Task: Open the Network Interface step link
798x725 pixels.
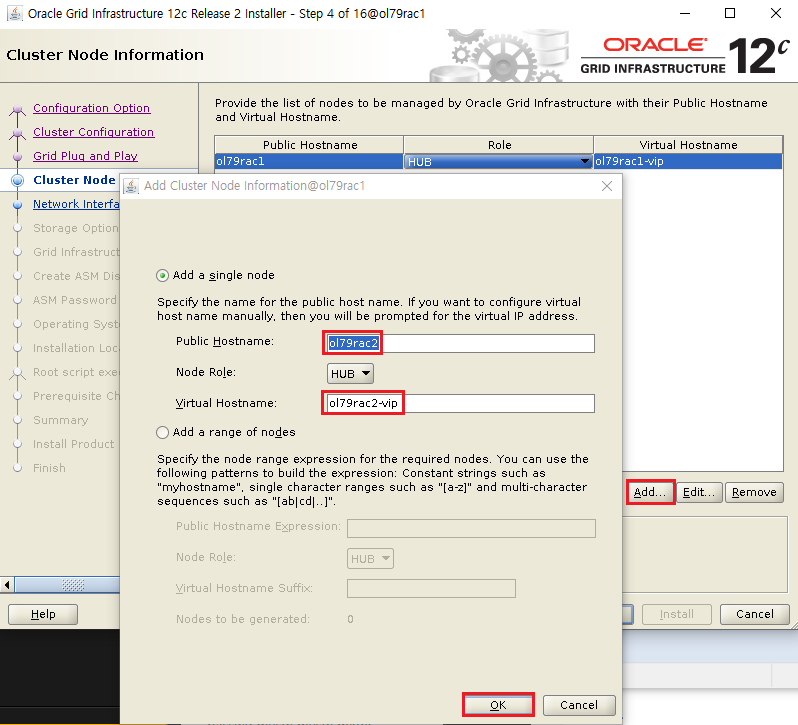Action: coord(76,204)
